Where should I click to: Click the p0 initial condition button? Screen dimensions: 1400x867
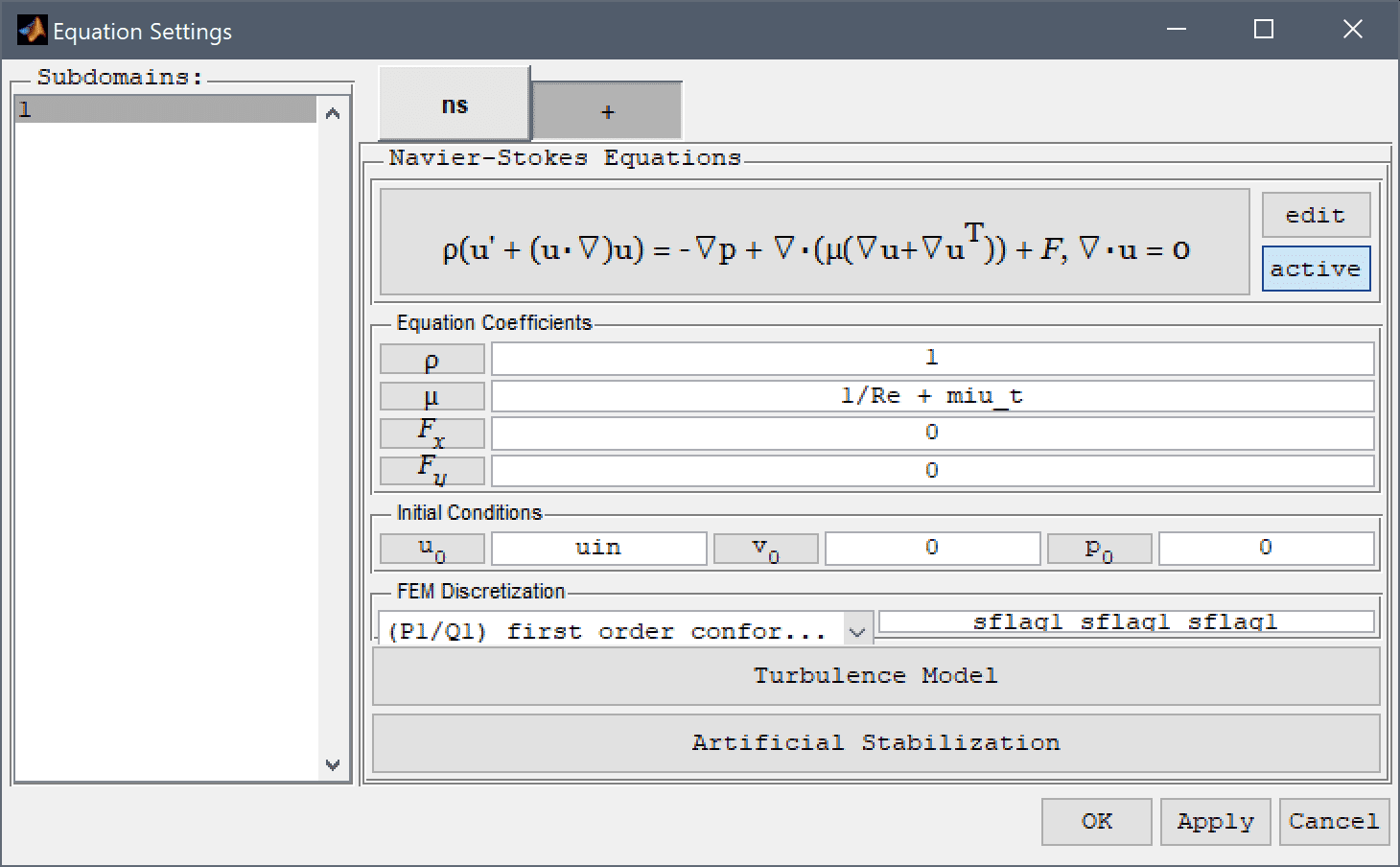[x=1099, y=549]
